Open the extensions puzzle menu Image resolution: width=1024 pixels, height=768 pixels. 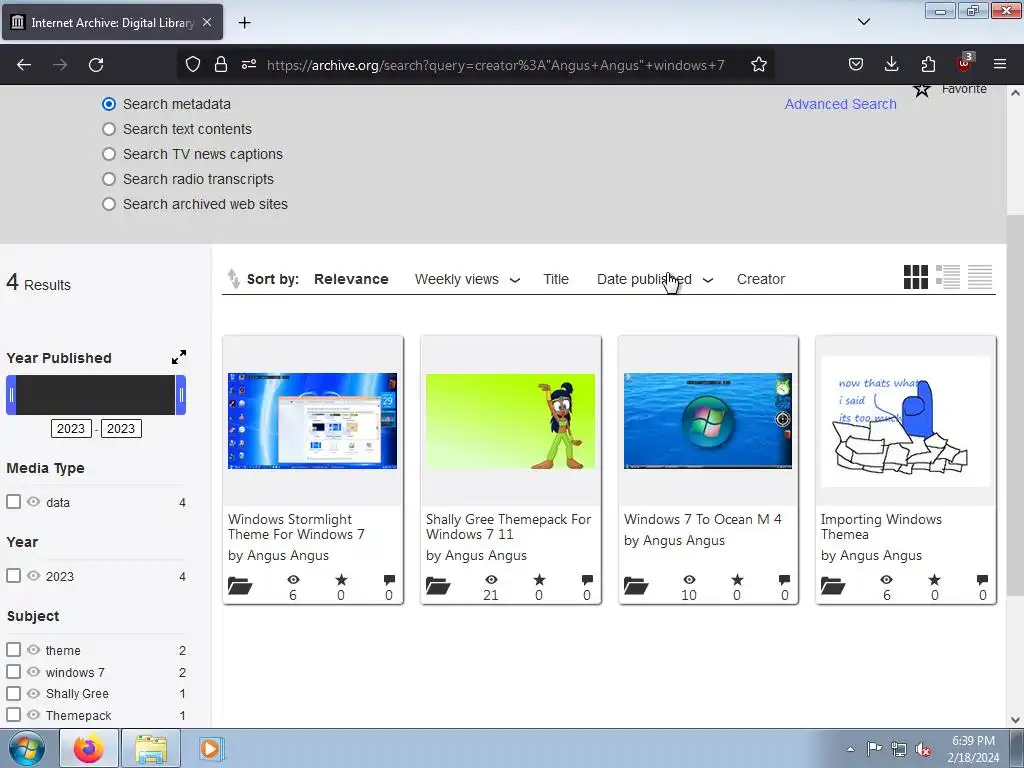(928, 64)
